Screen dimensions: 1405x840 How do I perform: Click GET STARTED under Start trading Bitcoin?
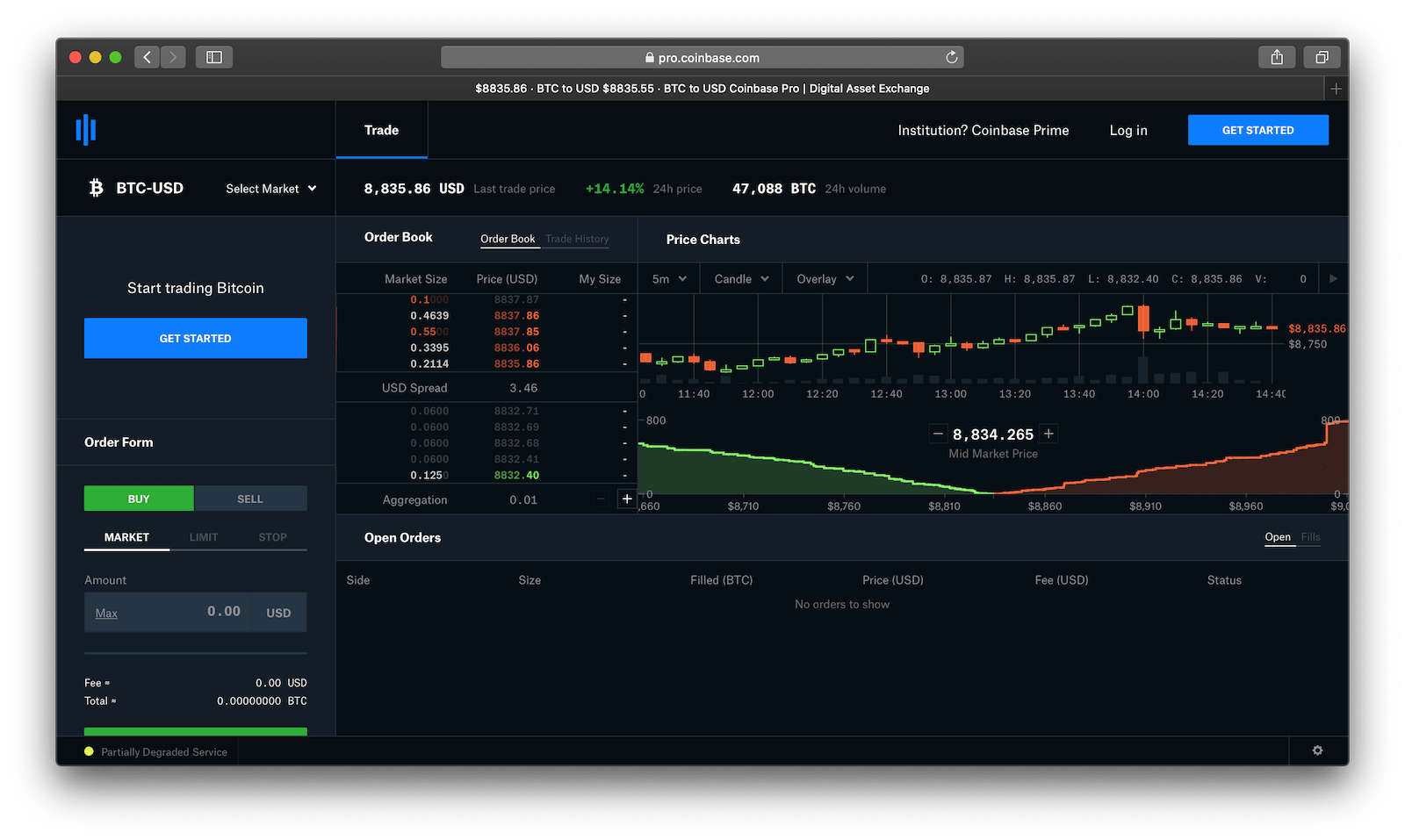[x=196, y=338]
